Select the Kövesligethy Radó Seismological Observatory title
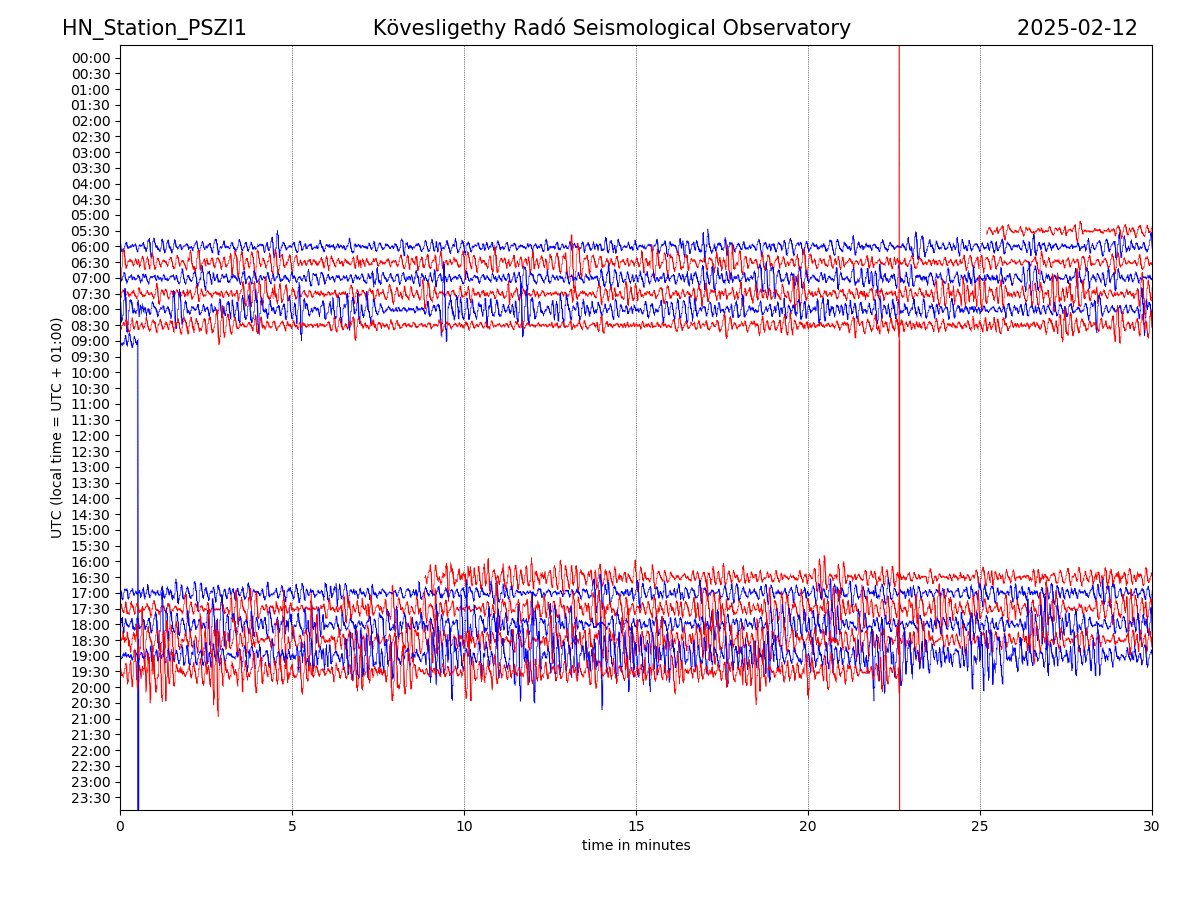Image resolution: width=1200 pixels, height=900 pixels. coord(611,28)
